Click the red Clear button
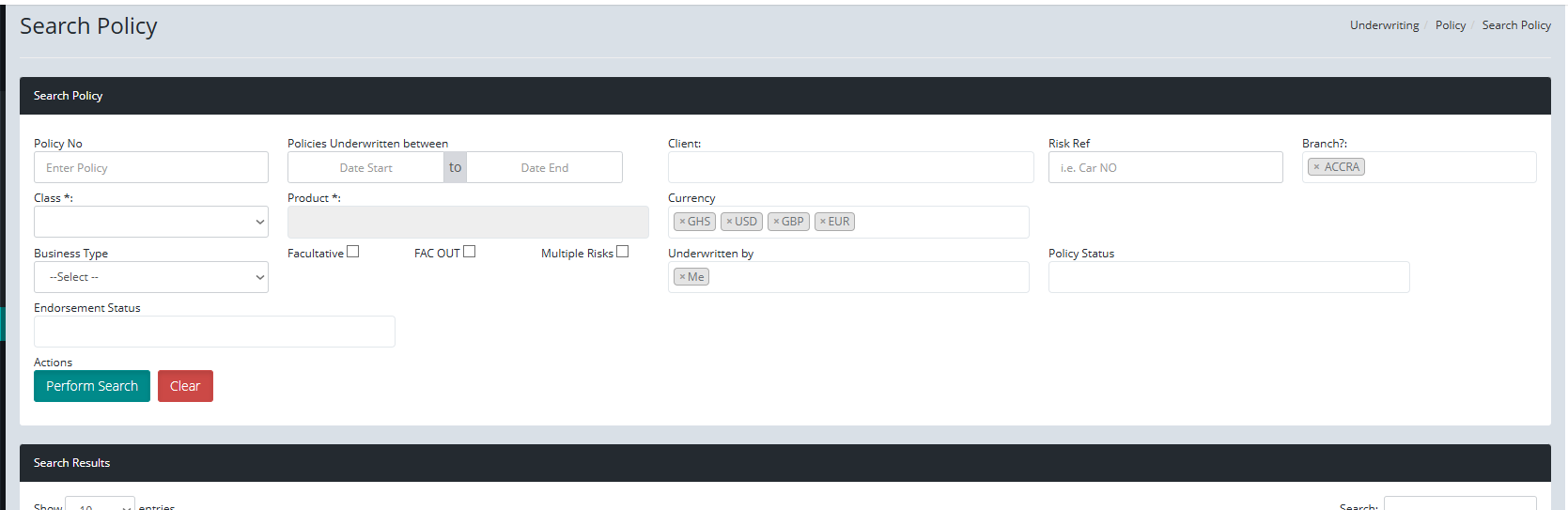 (185, 386)
